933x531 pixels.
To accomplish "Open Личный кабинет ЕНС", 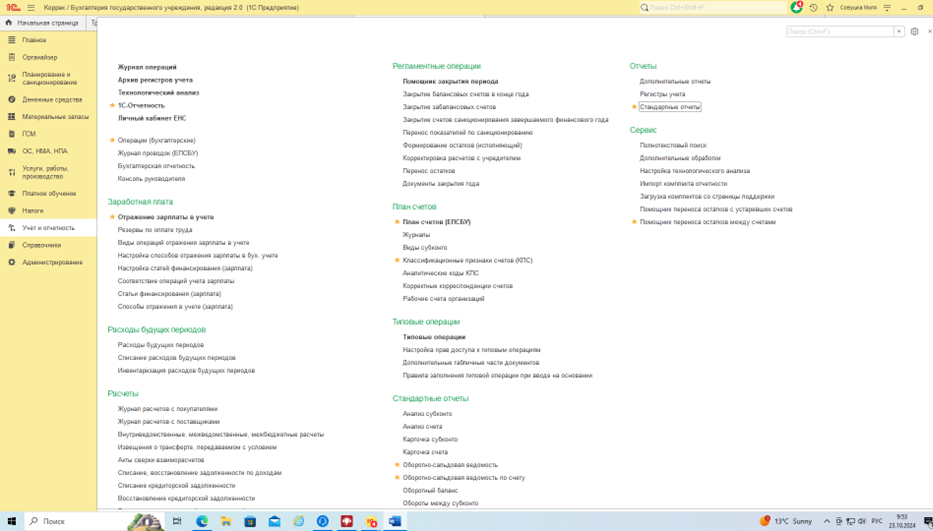I will coord(152,118).
